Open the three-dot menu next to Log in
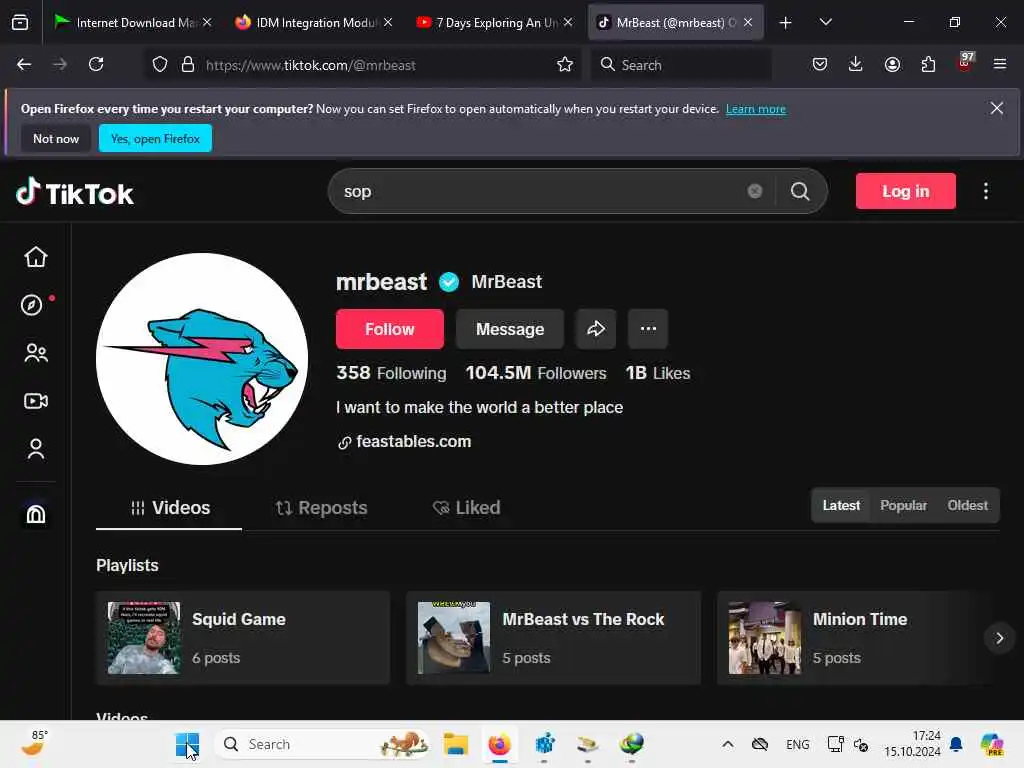This screenshot has width=1024, height=768. coord(985,191)
